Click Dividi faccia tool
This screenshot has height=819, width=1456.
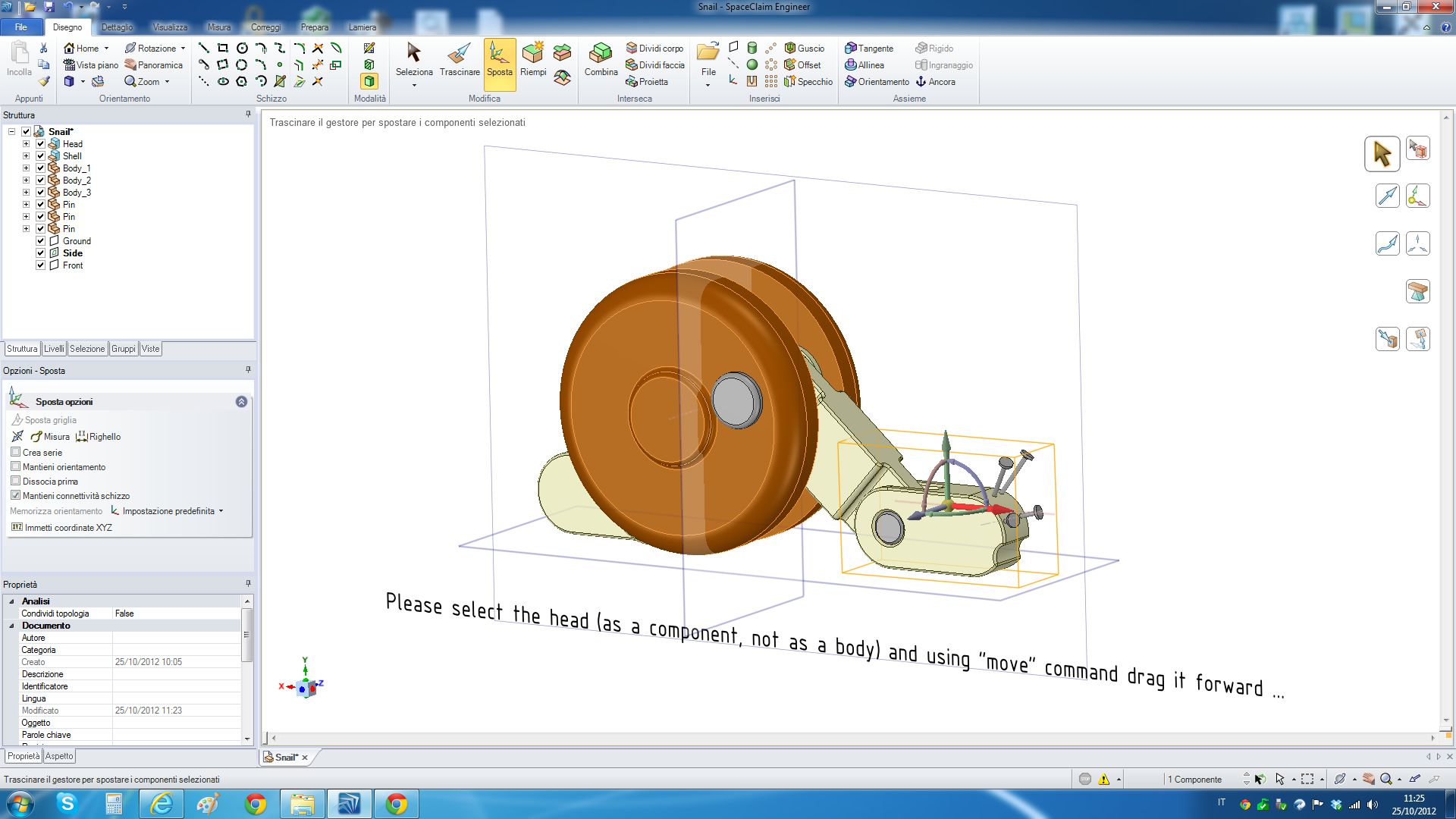(x=655, y=64)
